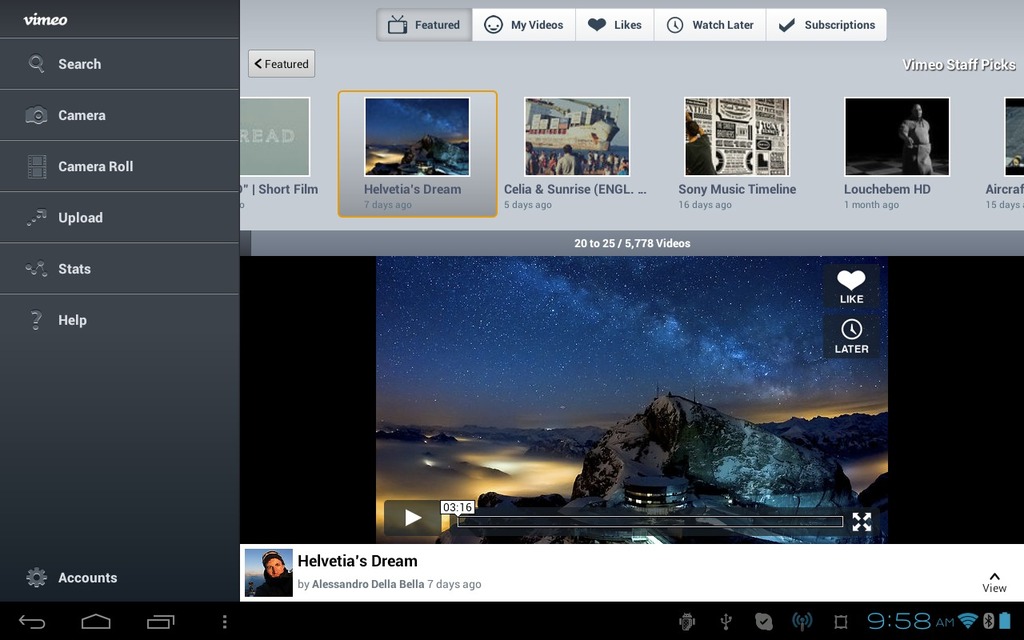Open uploader's profile avatar
Screen dimensions: 1024x640
268,573
